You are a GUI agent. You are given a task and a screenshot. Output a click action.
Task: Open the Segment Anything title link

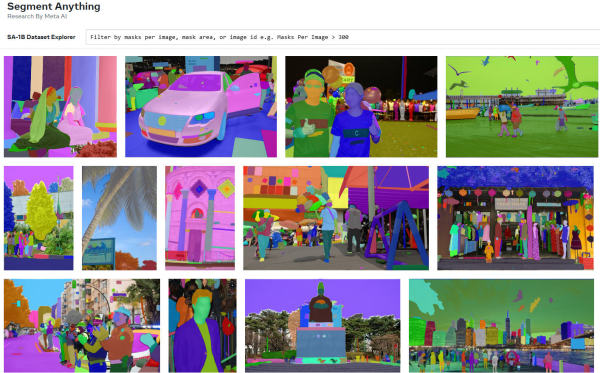pos(54,7)
